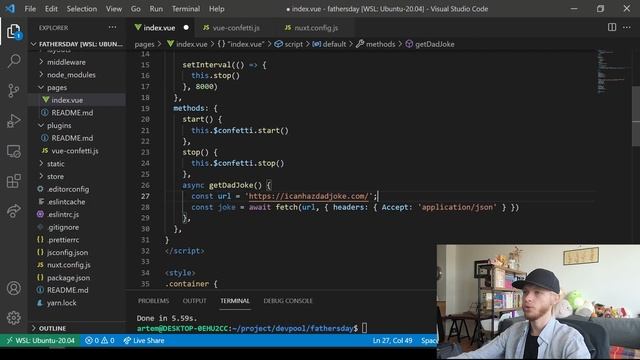Image resolution: width=640 pixels, height=360 pixels.
Task: Expand the middleware folder
Action: [x=77, y=62]
